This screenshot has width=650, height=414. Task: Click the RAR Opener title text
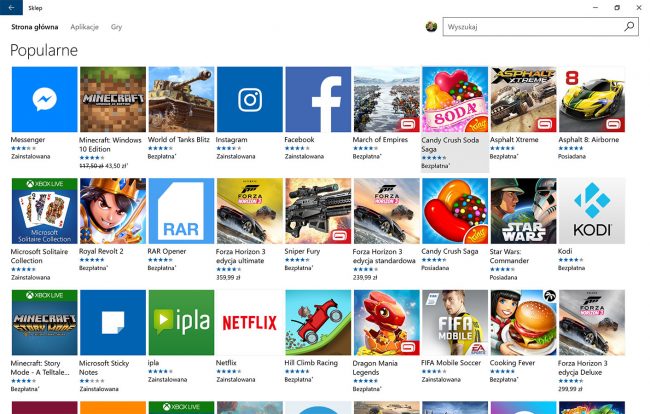[167, 251]
